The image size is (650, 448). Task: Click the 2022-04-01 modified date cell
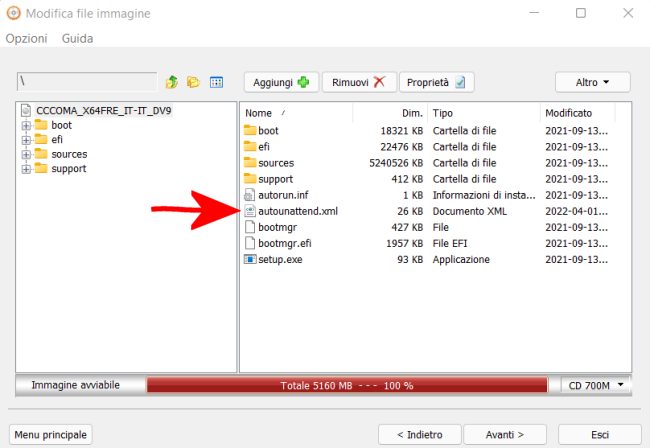pyautogui.click(x=577, y=211)
